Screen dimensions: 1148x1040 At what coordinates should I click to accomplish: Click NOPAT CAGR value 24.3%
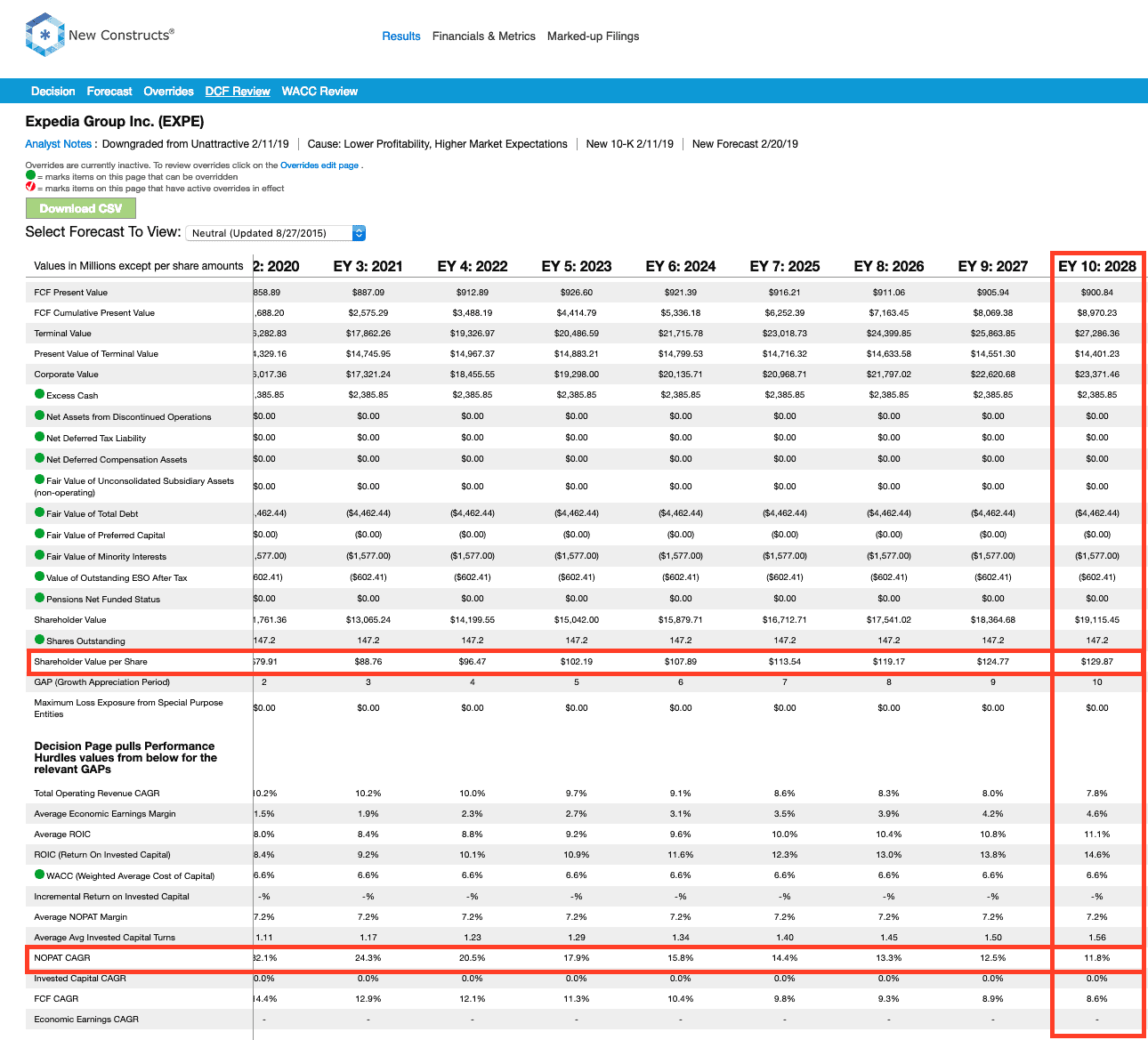pos(368,958)
